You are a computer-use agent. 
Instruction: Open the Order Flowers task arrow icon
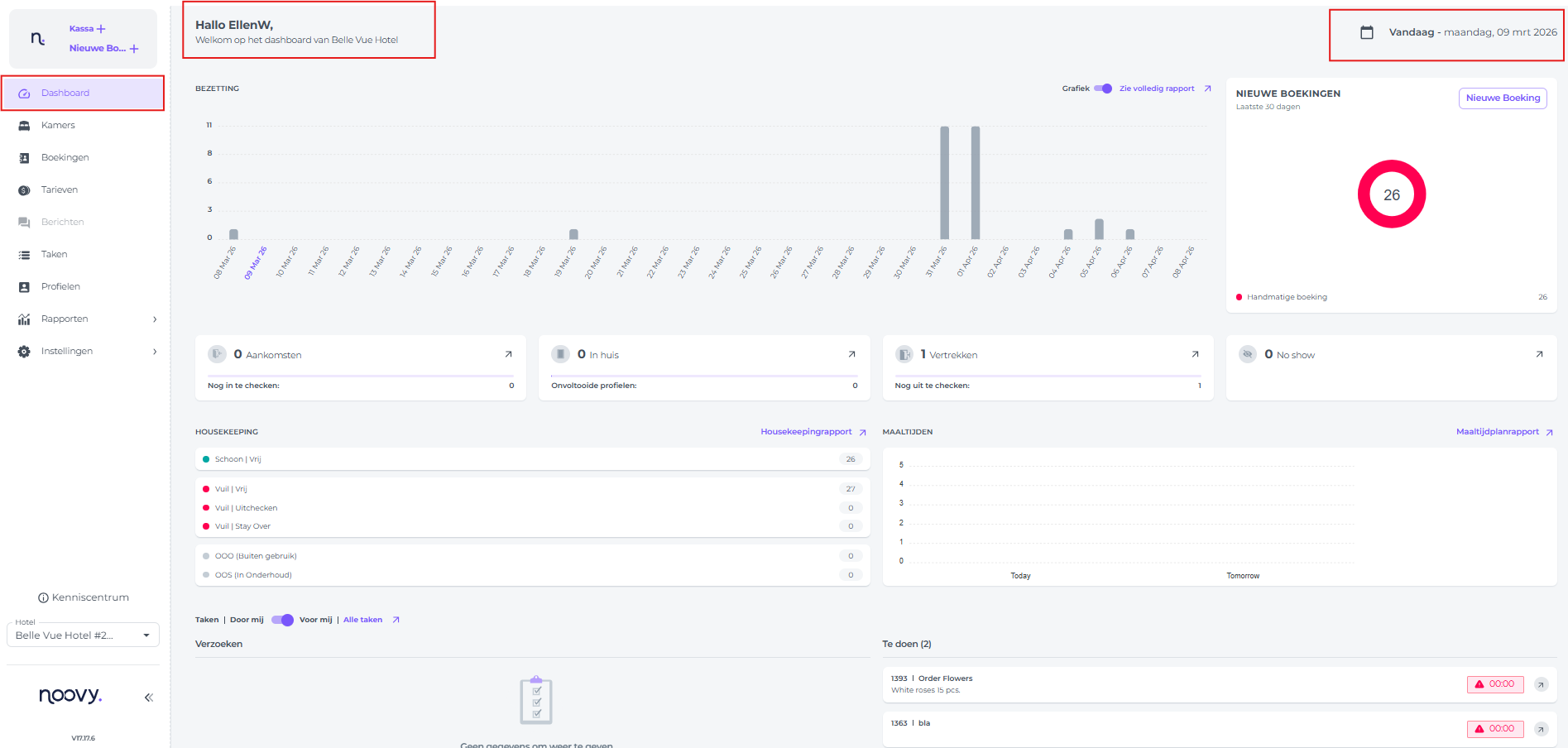tap(1541, 684)
